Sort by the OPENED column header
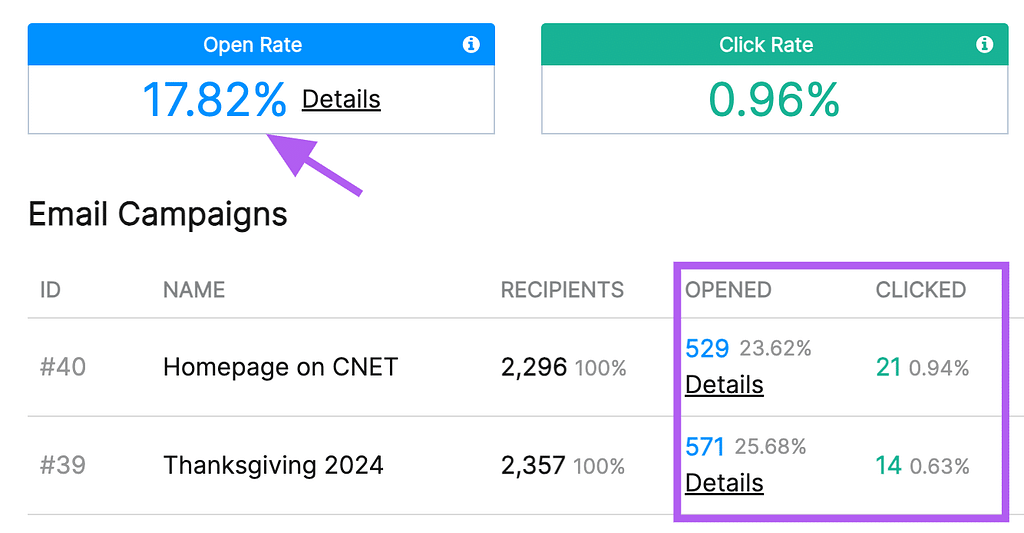This screenshot has width=1024, height=533. pyautogui.click(x=728, y=290)
